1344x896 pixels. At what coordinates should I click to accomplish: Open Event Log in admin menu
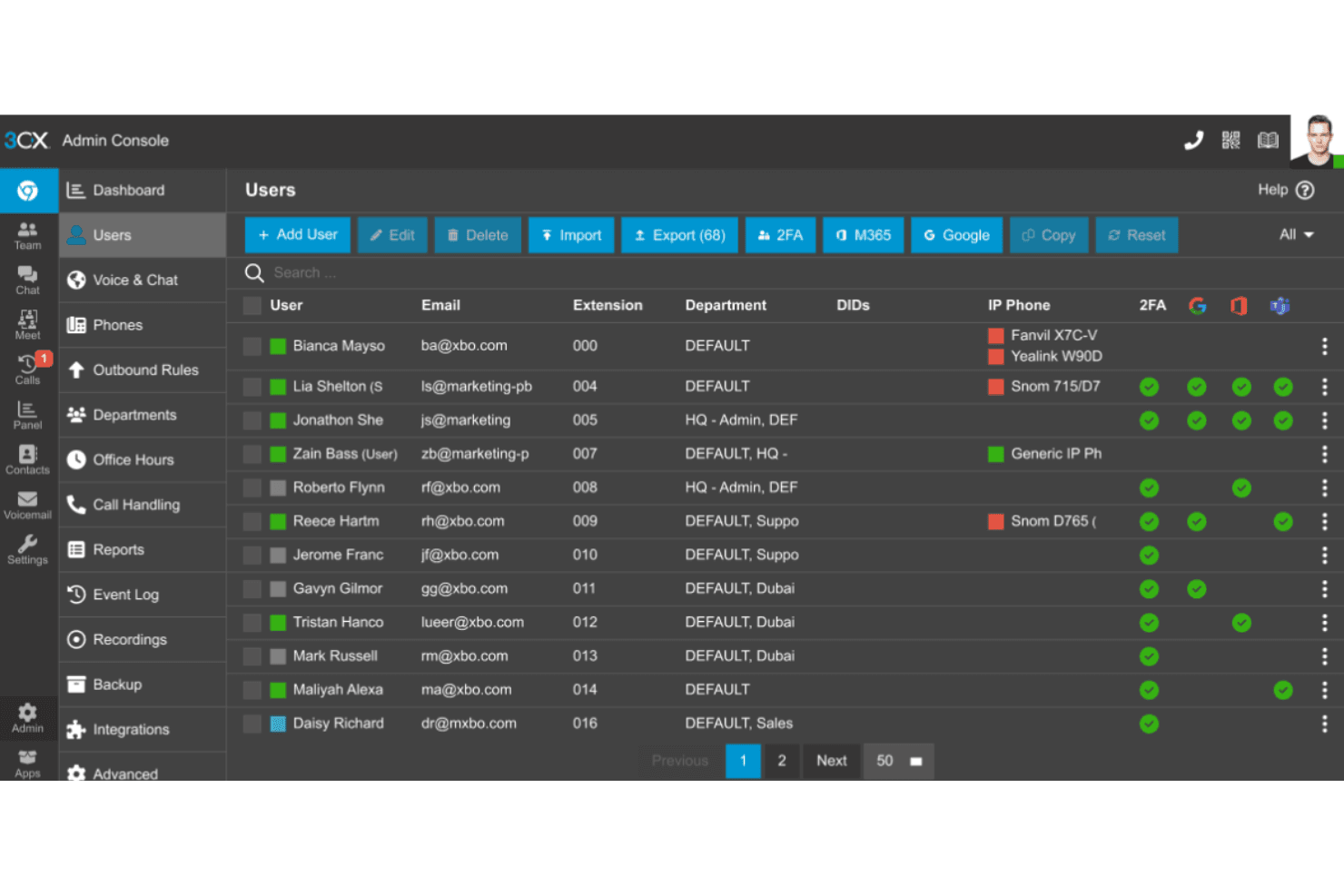[x=143, y=595]
